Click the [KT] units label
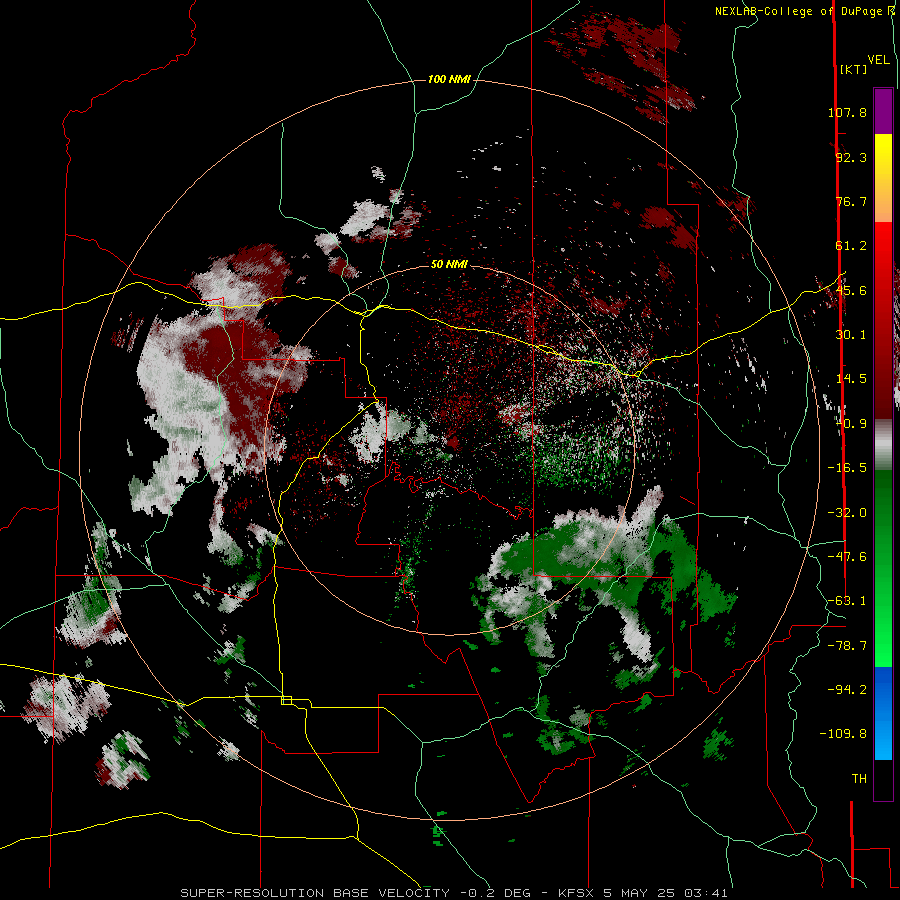The height and width of the screenshot is (900, 900). click(854, 69)
